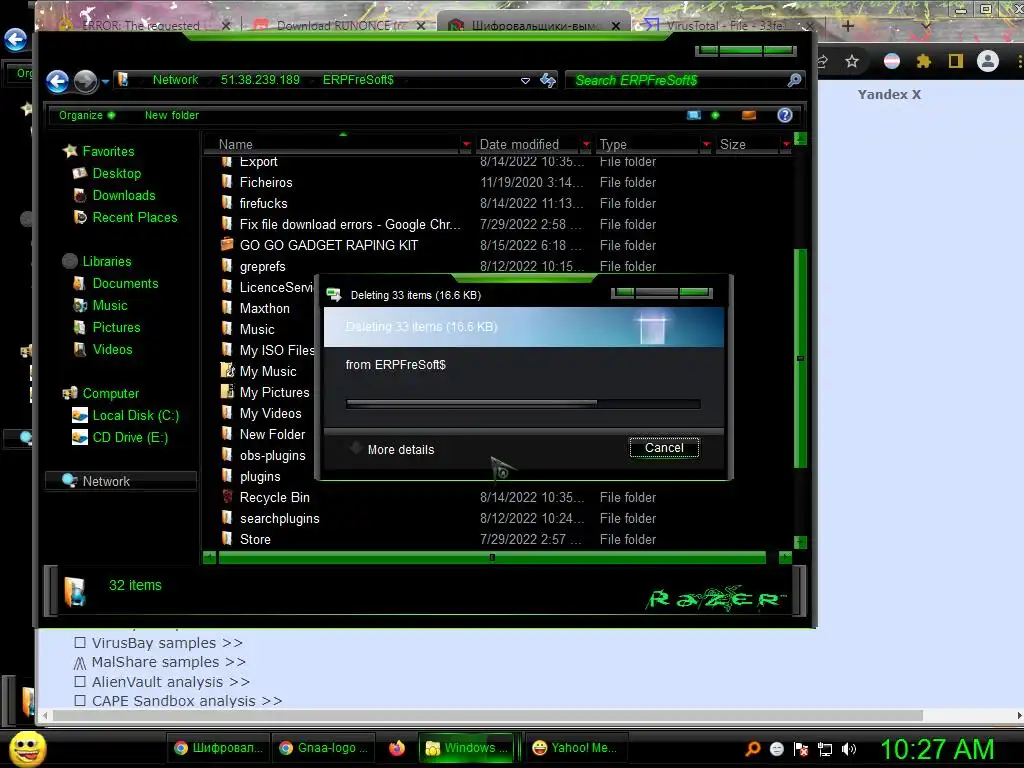Select the Ficheiros folder icon
Viewport: 1024px width, 768px height.
point(227,182)
